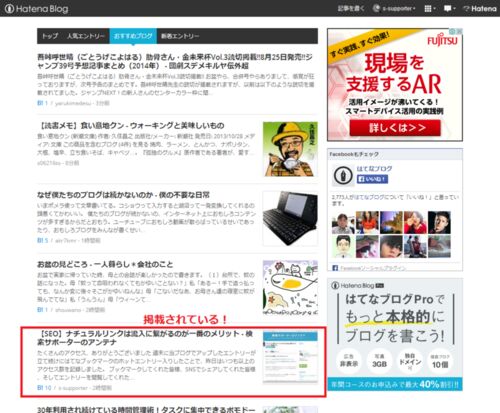
Task: Open the grid services menu icon
Action: click(430, 8)
